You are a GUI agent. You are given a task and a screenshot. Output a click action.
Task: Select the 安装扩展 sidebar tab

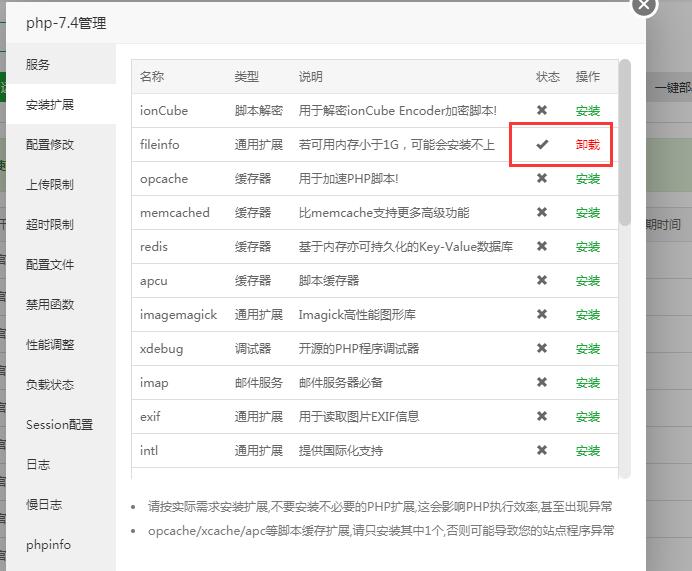pyautogui.click(x=61, y=104)
